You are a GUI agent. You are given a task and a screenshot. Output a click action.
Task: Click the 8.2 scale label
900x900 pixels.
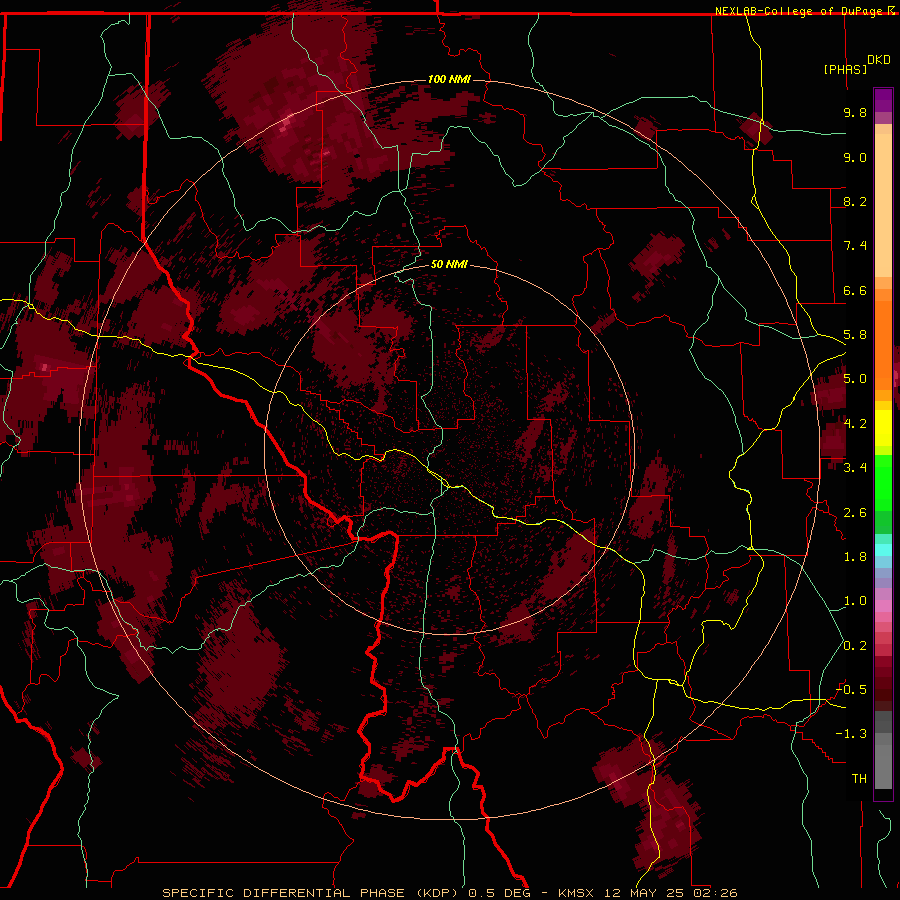[x=855, y=201]
